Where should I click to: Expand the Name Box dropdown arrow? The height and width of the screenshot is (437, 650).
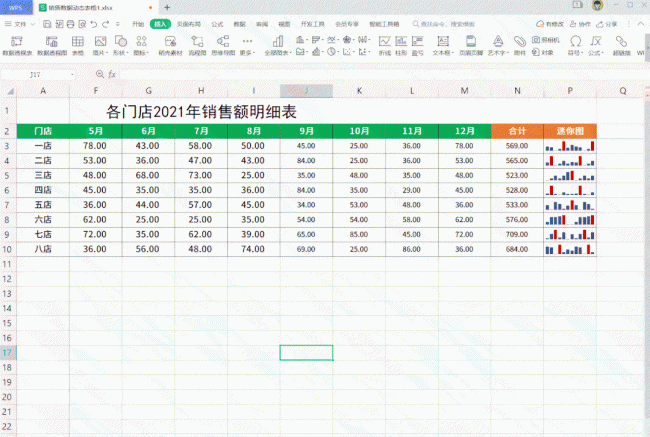point(73,75)
